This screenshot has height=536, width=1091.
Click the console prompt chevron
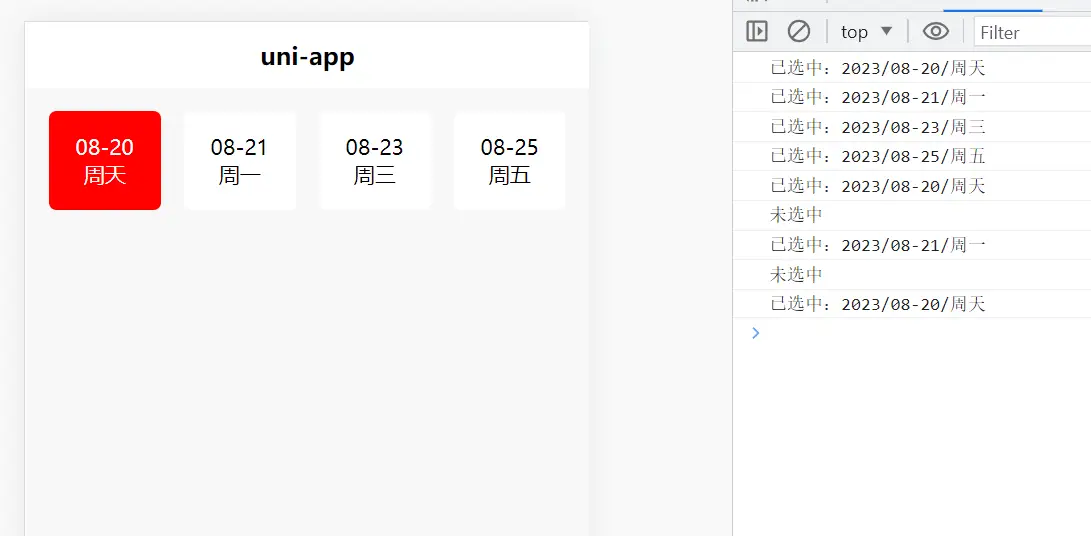click(756, 333)
